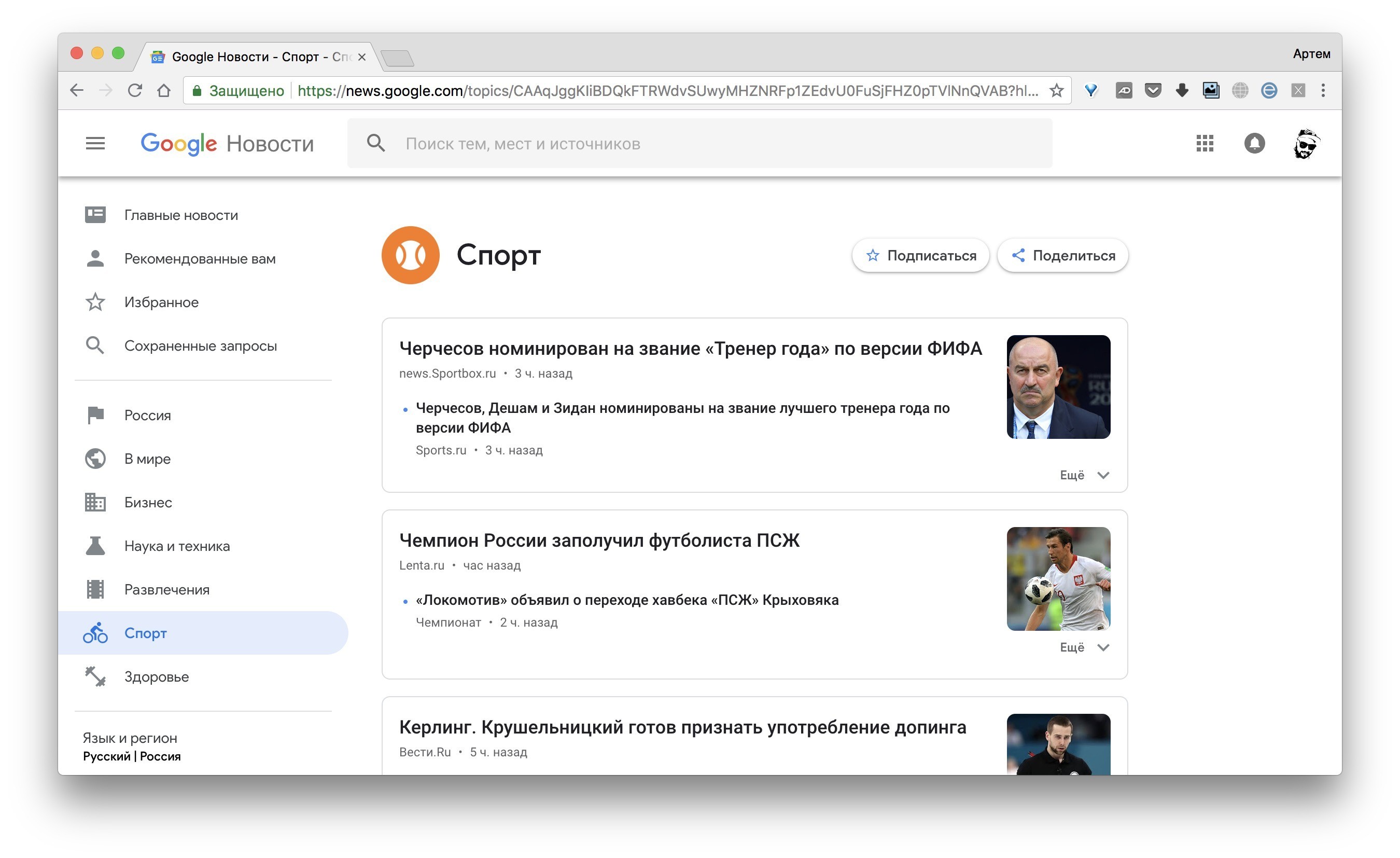The image size is (1400, 858).
Task: Click the browser address bar URL
Action: click(668, 90)
